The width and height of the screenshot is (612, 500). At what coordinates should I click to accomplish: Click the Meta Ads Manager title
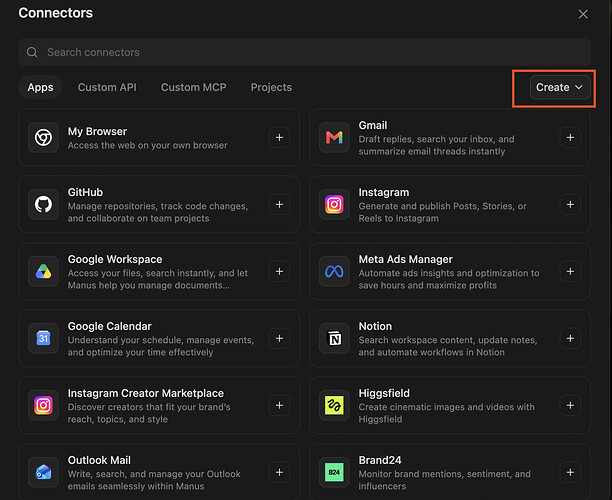(406, 260)
